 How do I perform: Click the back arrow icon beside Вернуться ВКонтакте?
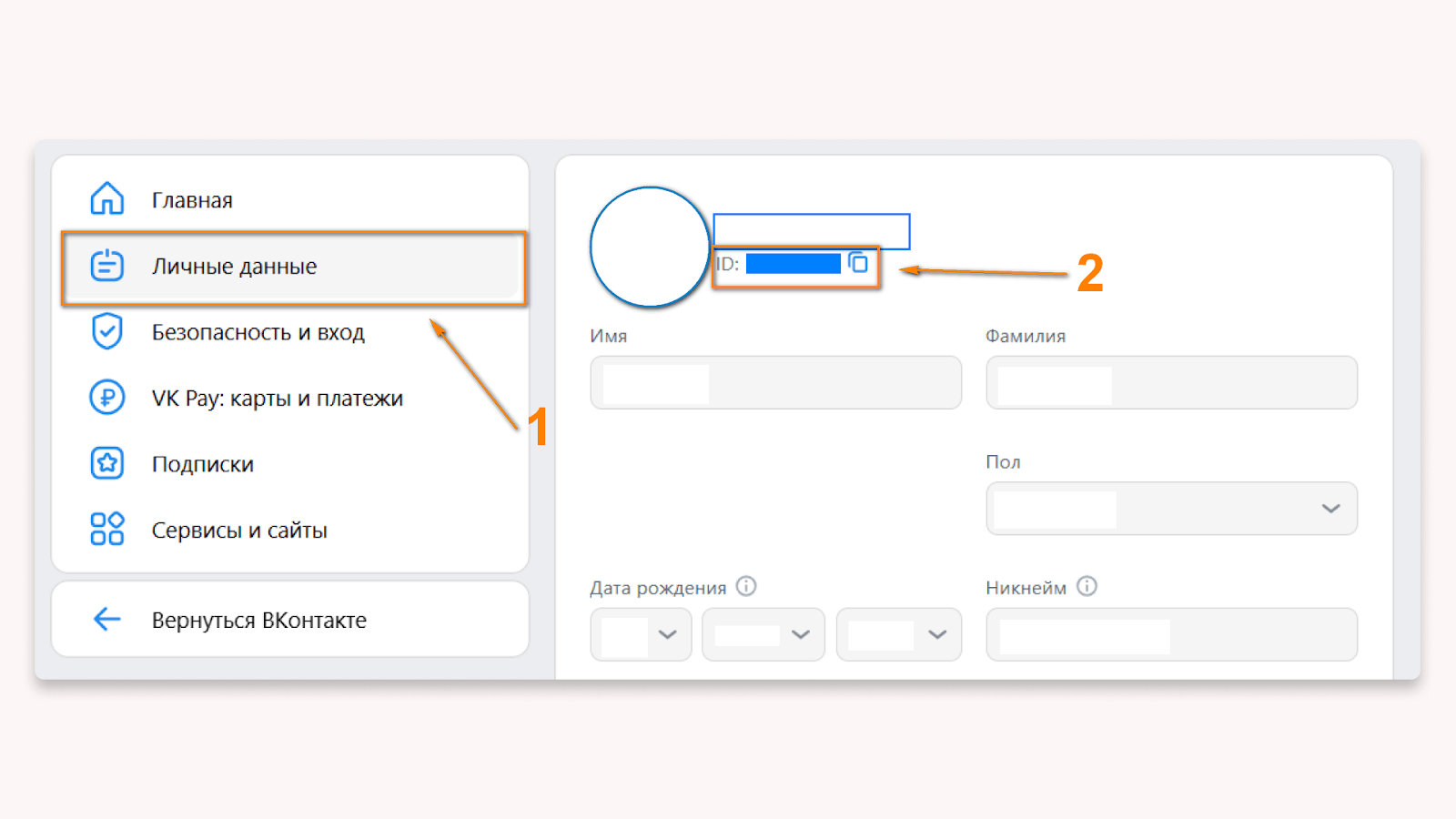(x=107, y=619)
